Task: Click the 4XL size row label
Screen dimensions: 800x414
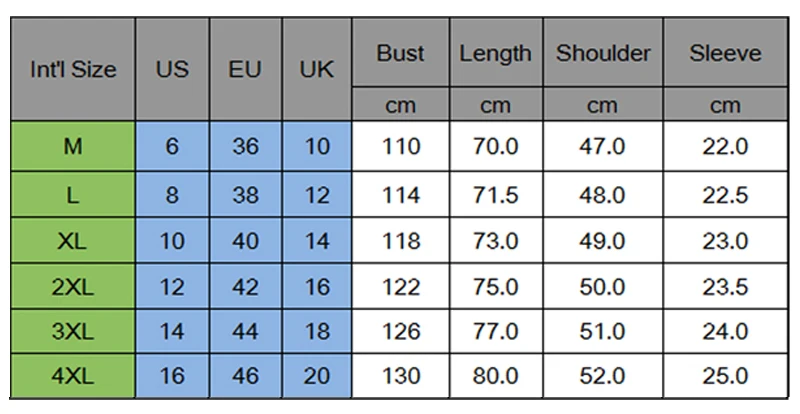Action: (x=73, y=376)
